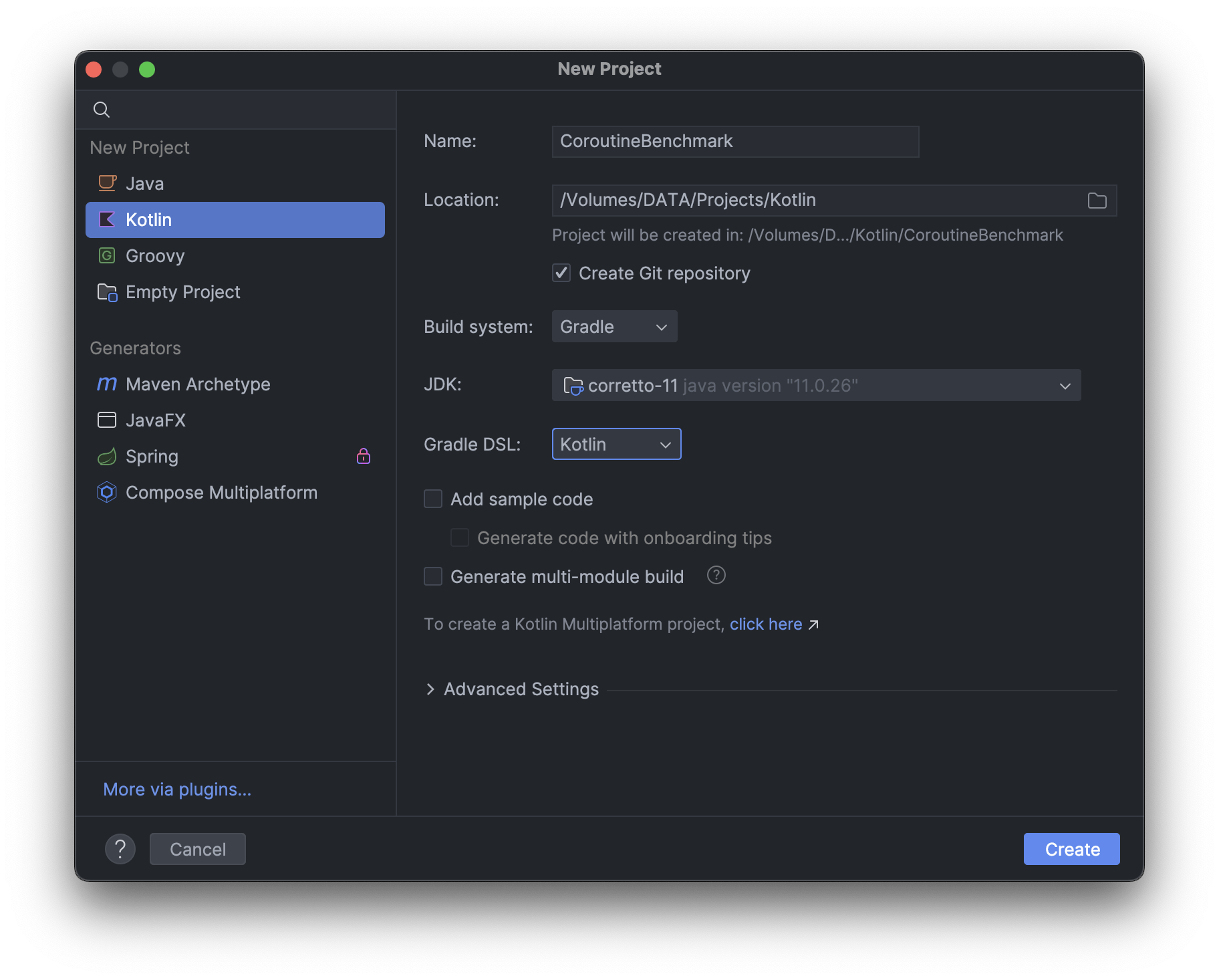
Task: Click the JavaFX window icon
Action: coord(107,420)
